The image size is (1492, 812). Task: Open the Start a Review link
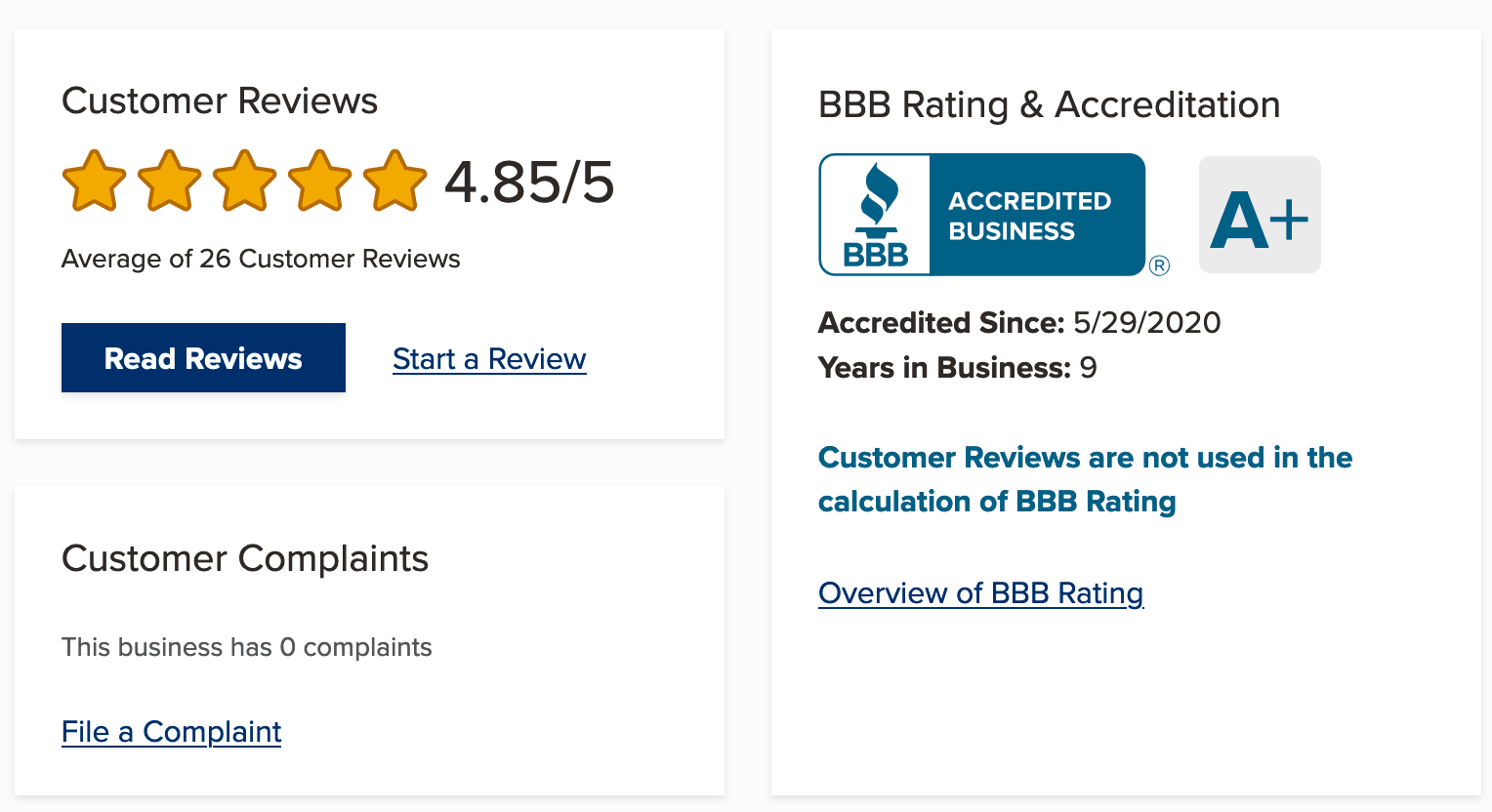point(489,359)
